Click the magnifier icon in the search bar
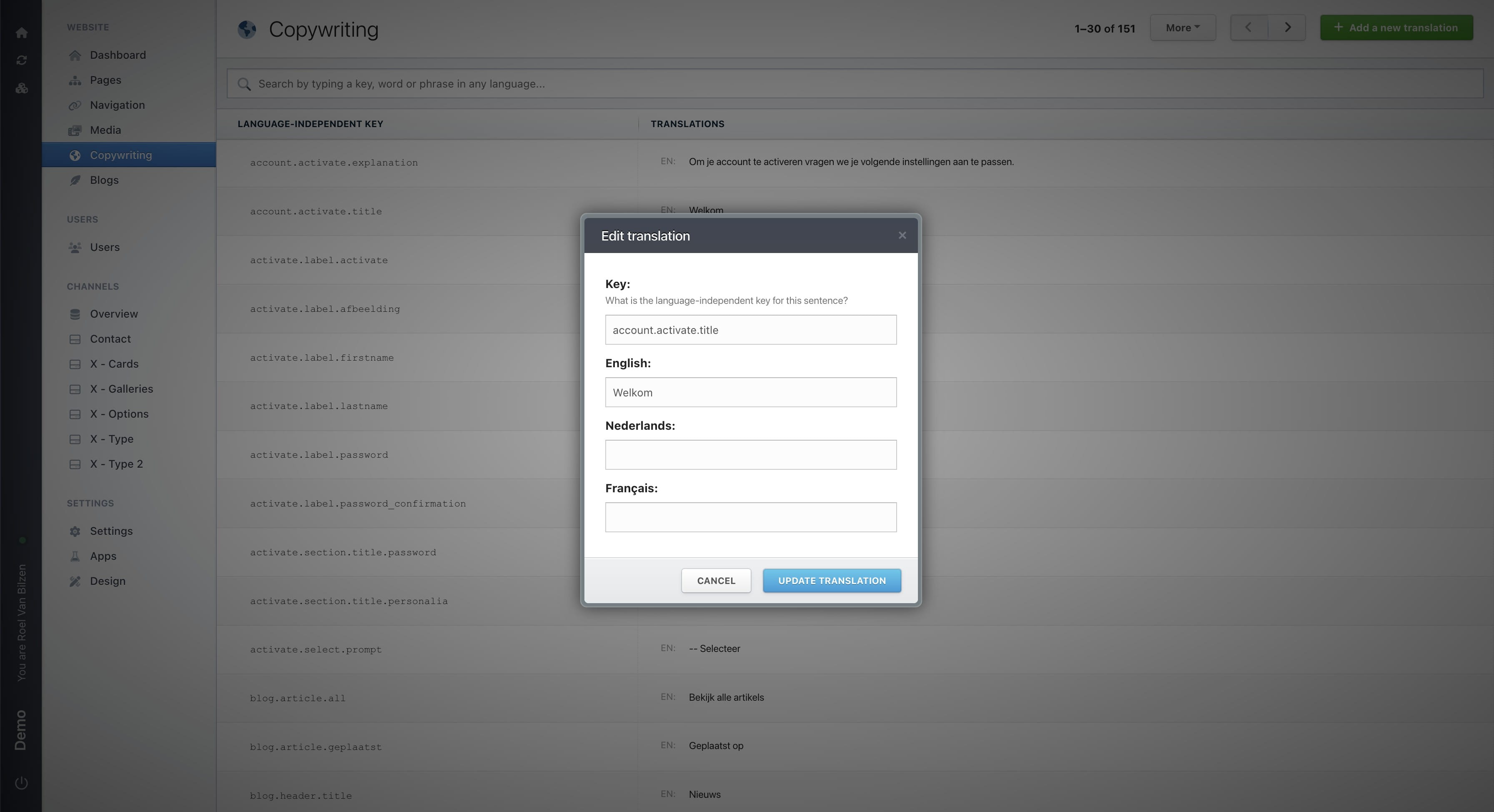1494x812 pixels. coord(244,83)
